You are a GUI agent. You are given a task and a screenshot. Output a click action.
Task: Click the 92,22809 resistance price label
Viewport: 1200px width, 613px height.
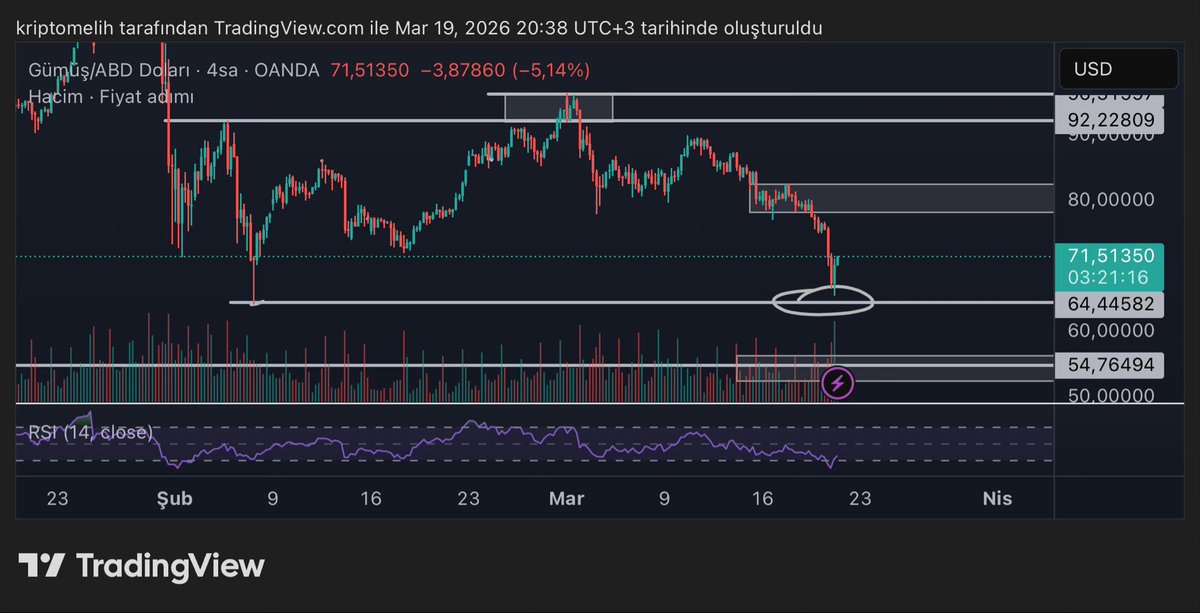pyautogui.click(x=1110, y=118)
